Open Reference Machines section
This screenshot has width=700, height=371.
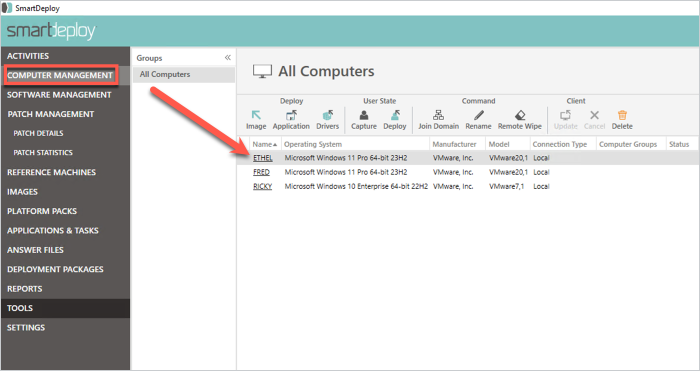(51, 172)
